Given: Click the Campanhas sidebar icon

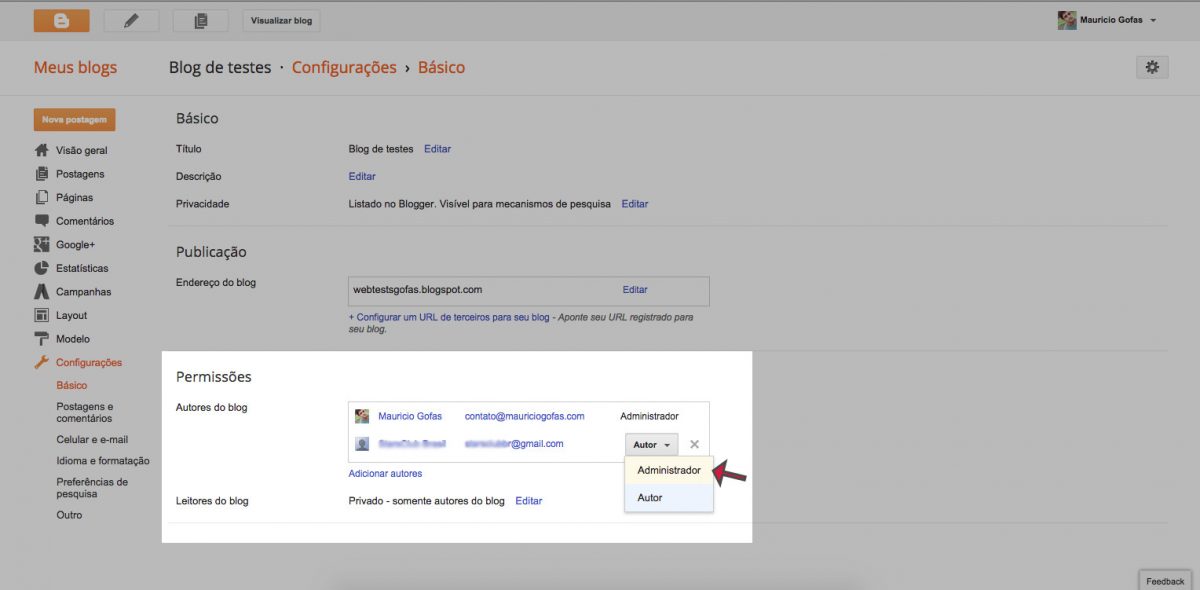Looking at the screenshot, I should point(42,292).
